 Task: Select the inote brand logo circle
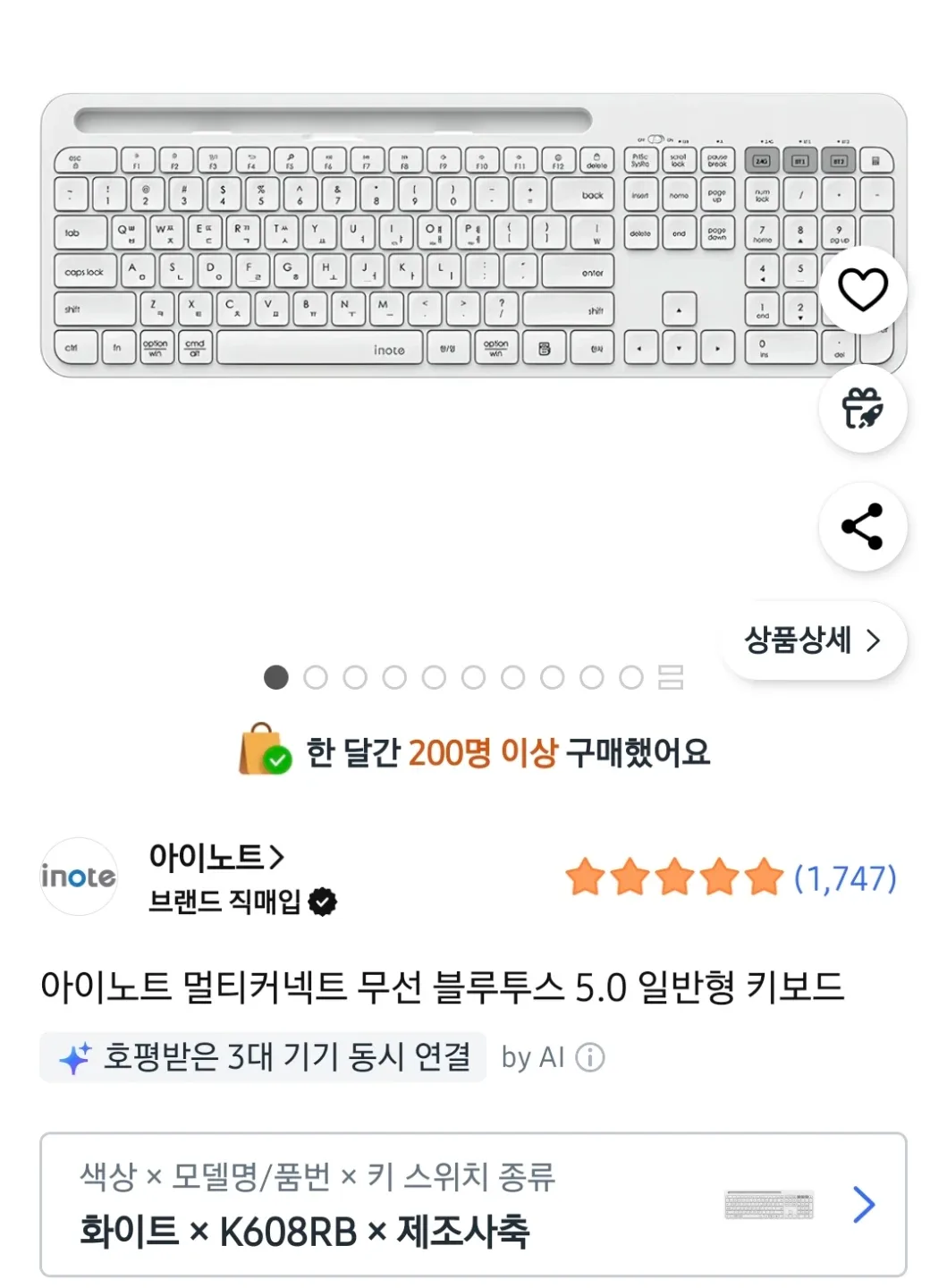[79, 877]
